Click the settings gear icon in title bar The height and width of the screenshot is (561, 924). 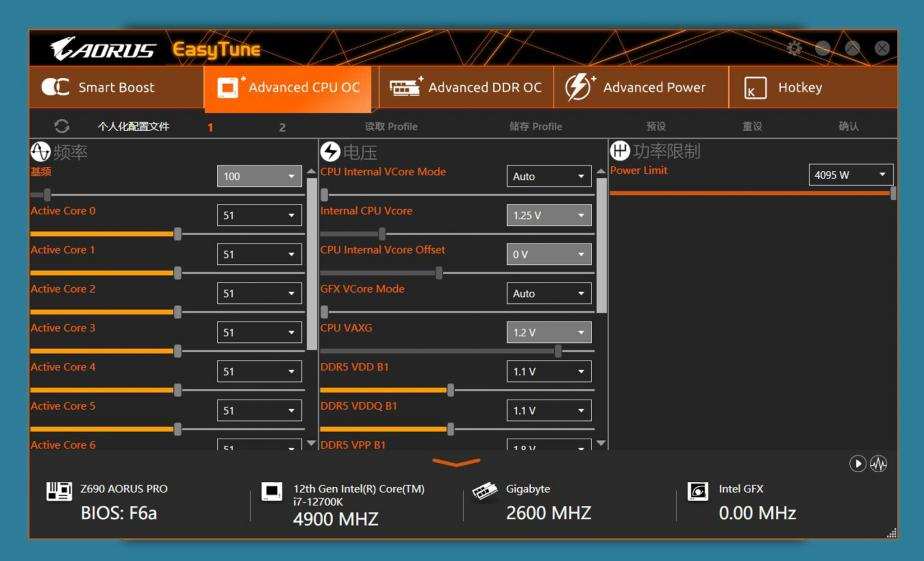794,48
